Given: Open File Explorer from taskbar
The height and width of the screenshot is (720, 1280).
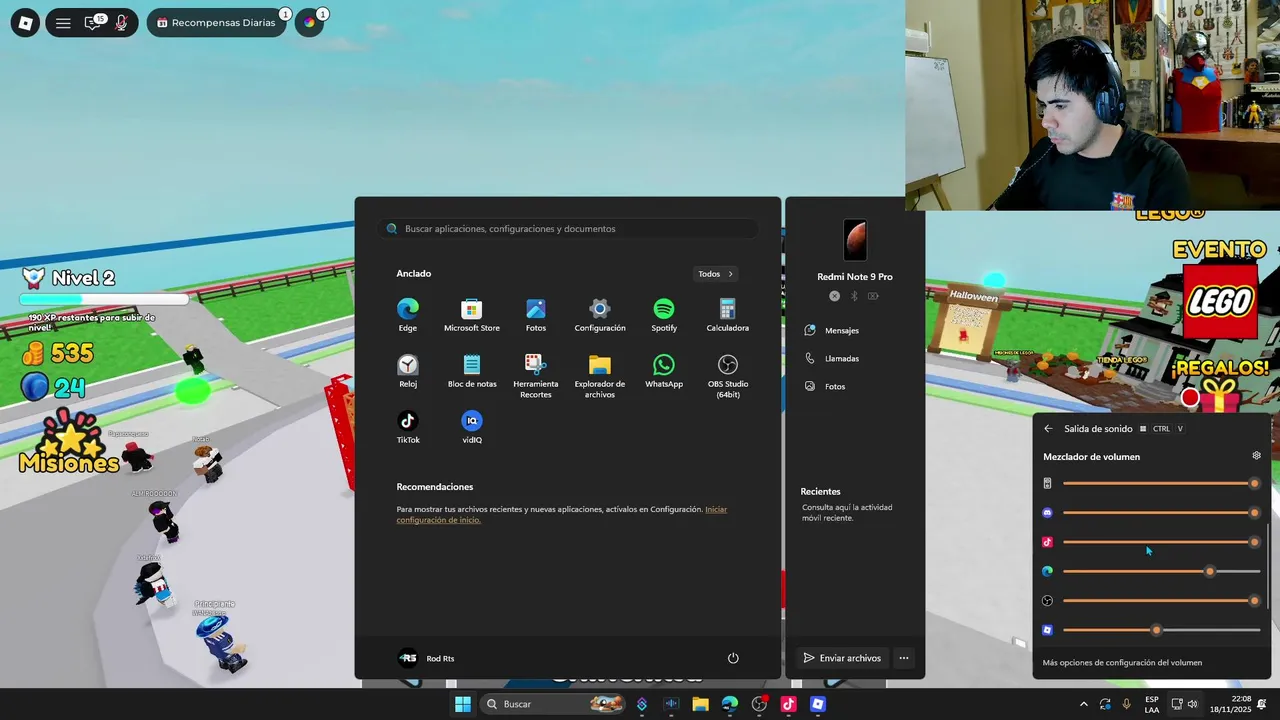Looking at the screenshot, I should (x=700, y=704).
